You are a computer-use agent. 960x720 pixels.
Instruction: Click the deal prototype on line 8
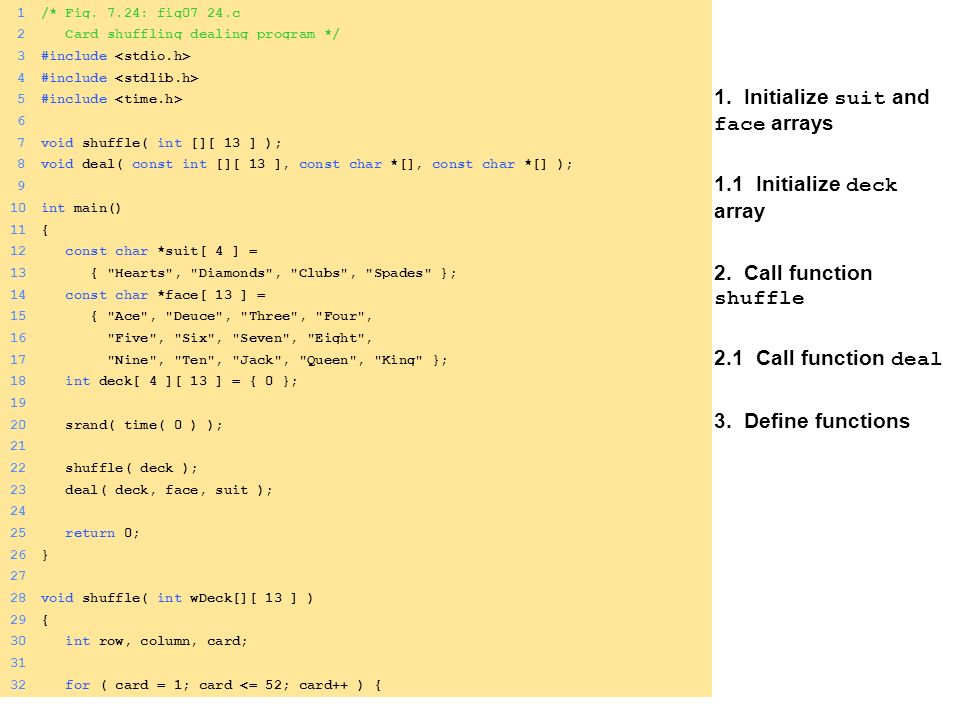pyautogui.click(x=307, y=164)
